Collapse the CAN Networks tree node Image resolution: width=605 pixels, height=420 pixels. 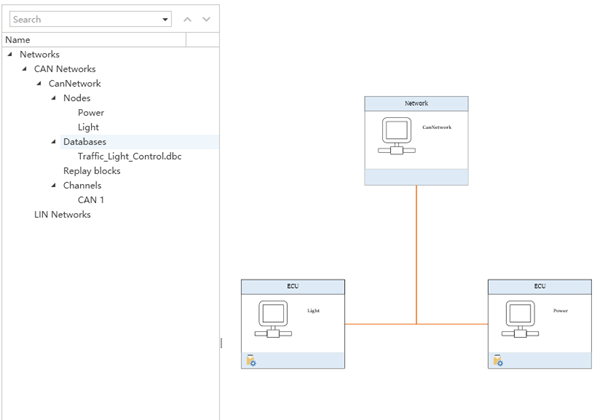[24, 69]
